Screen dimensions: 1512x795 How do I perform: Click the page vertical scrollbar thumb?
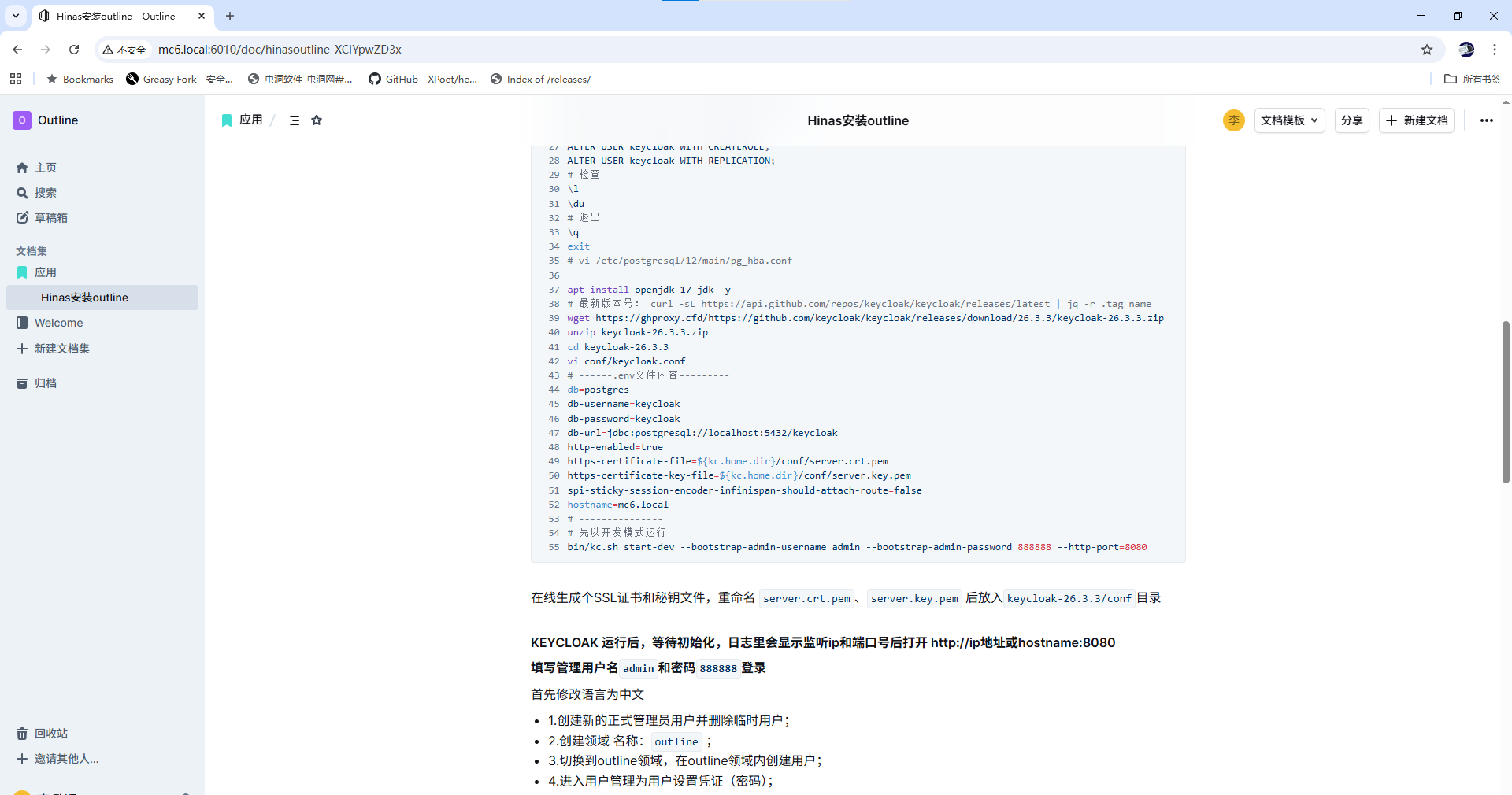(x=1506, y=401)
